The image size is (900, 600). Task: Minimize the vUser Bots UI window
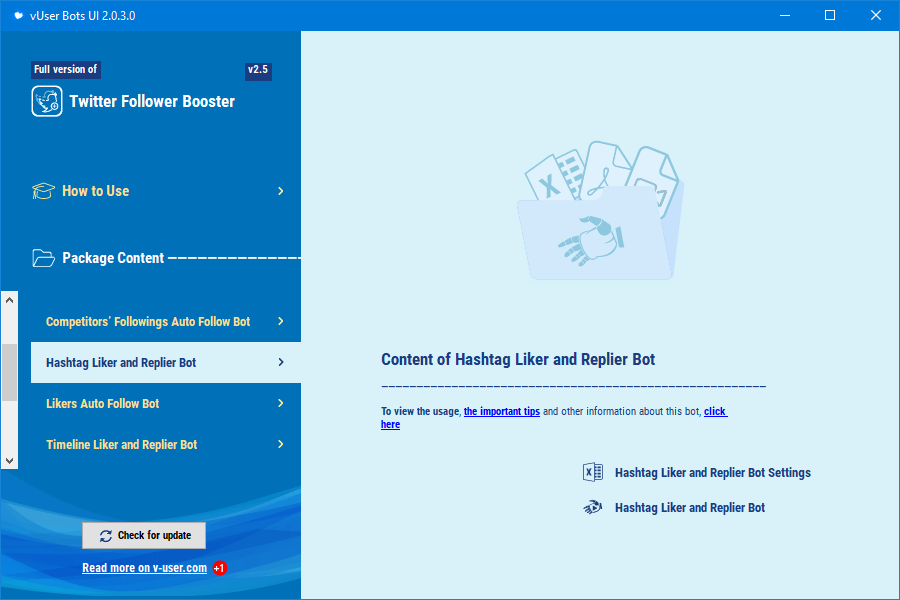pos(785,16)
